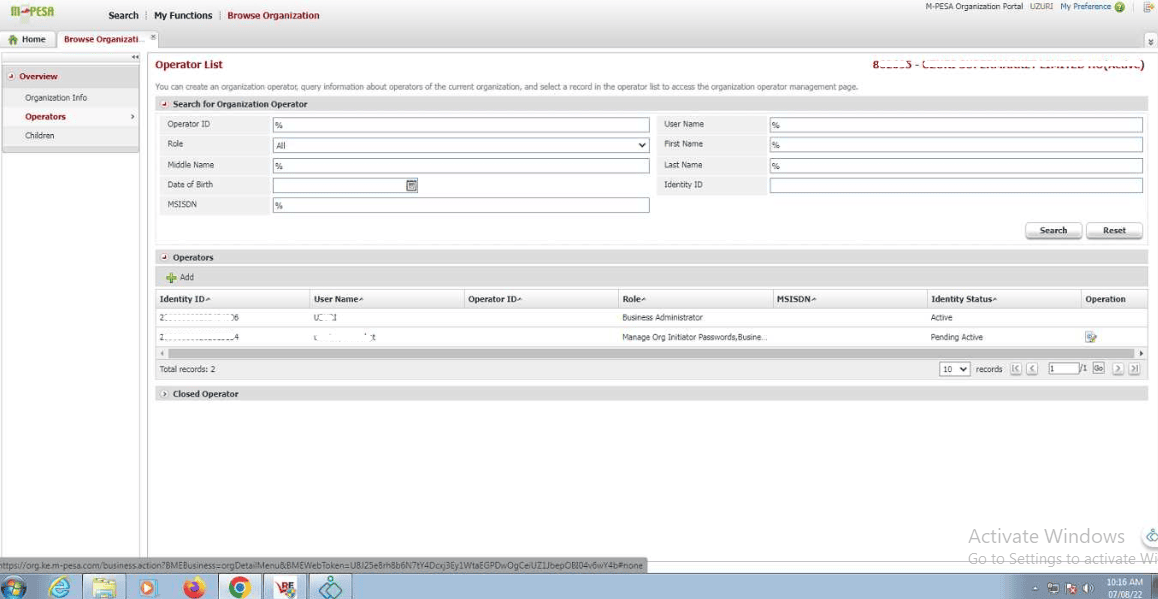
Task: Click the green help question mark icon
Action: click(x=1119, y=7)
